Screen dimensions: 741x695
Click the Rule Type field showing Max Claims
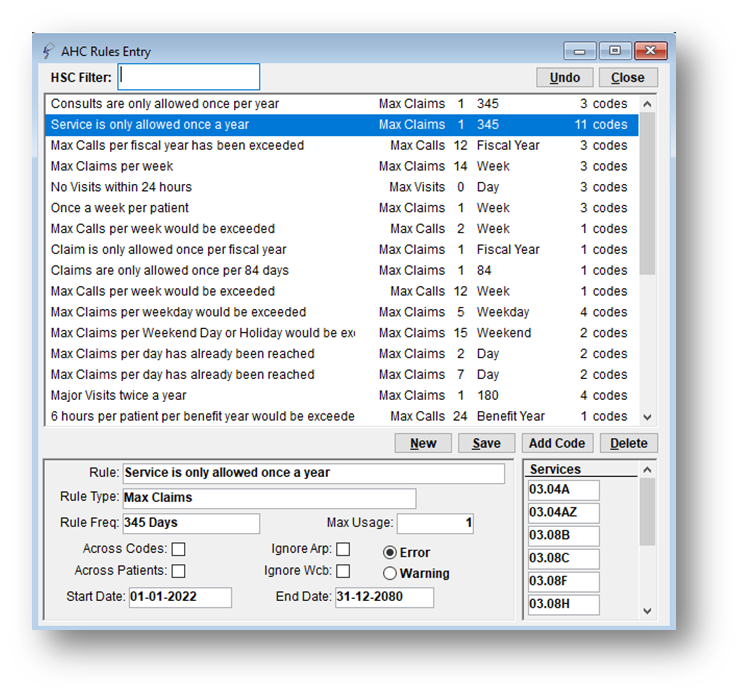[269, 498]
